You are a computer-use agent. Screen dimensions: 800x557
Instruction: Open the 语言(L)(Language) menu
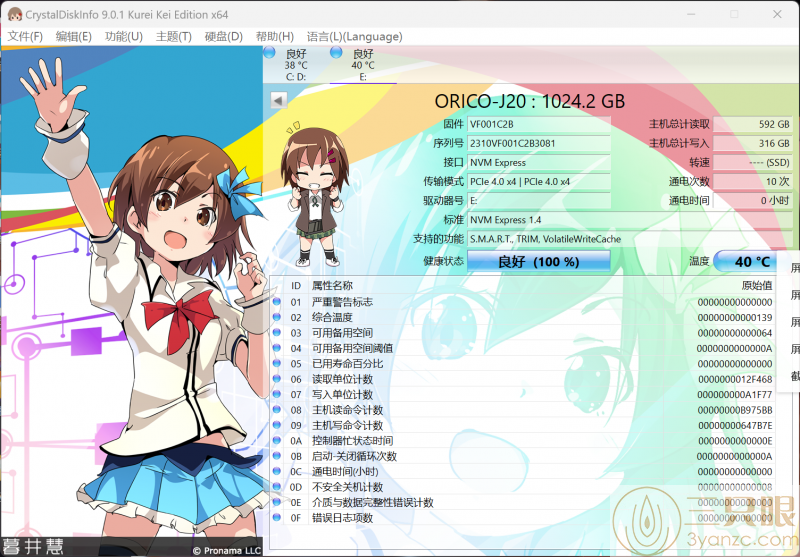(x=355, y=37)
